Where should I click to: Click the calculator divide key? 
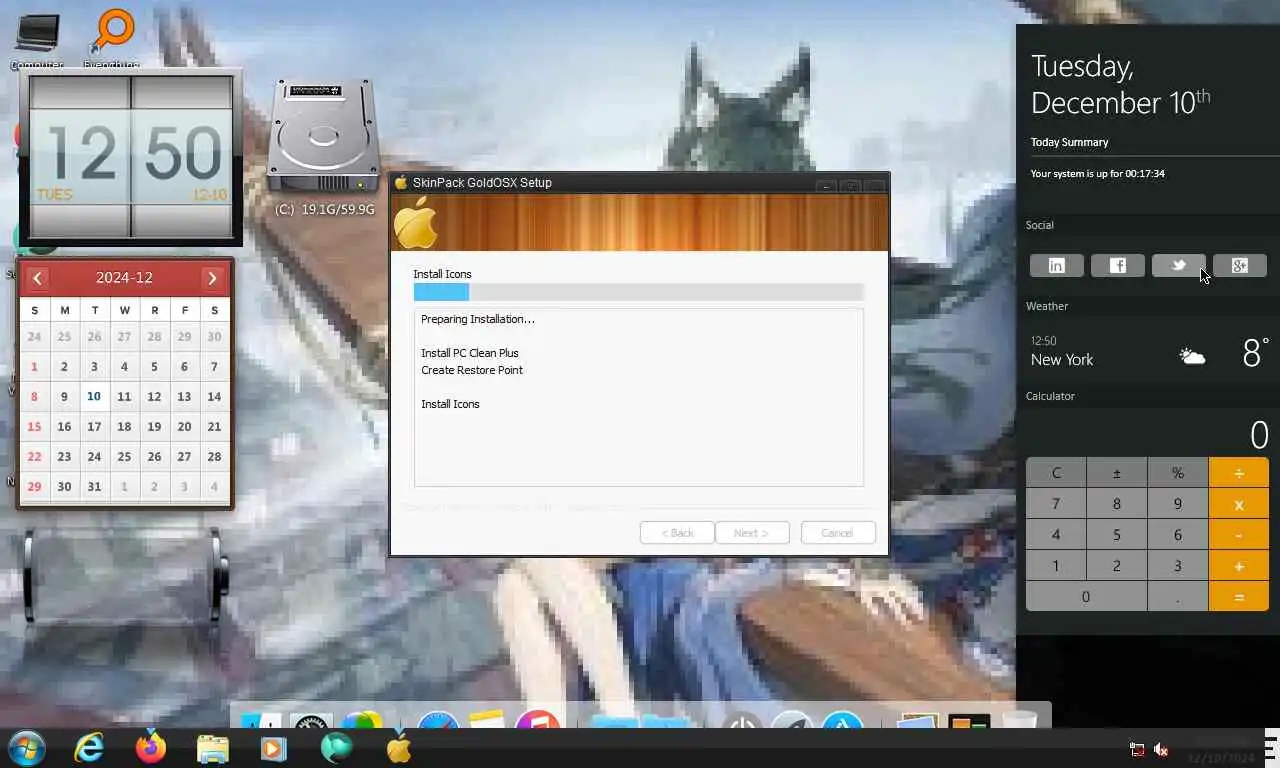1239,473
